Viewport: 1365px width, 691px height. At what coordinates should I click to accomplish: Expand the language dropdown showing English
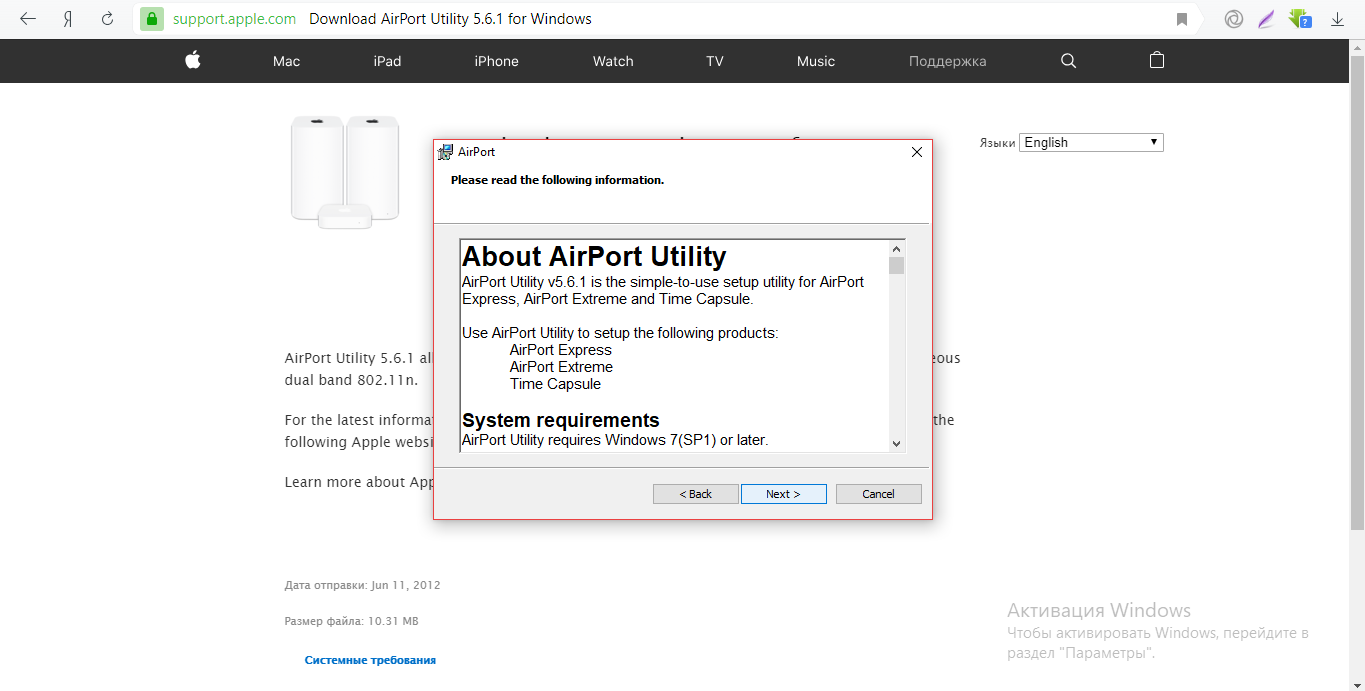(x=1091, y=142)
